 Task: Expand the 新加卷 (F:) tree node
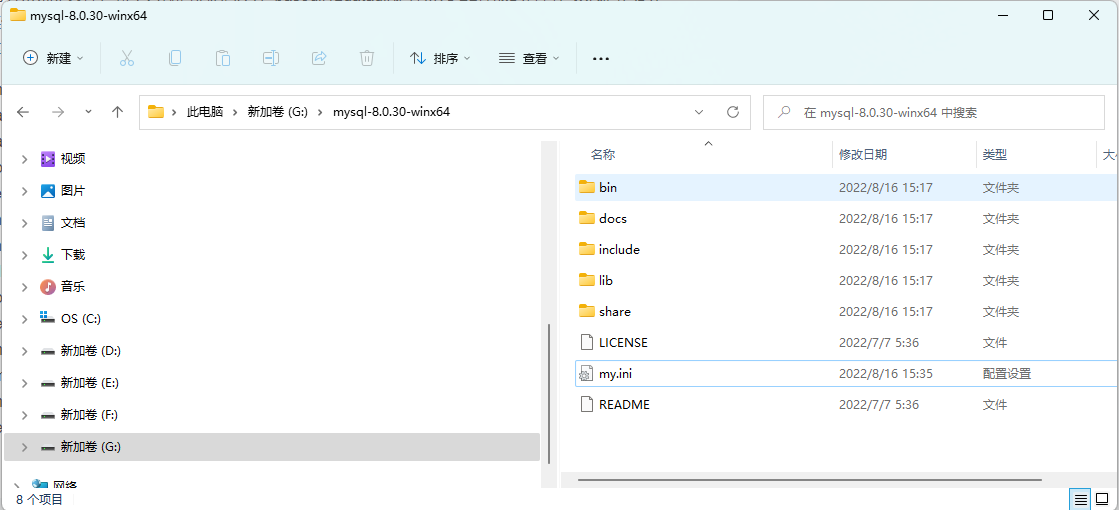coord(24,415)
